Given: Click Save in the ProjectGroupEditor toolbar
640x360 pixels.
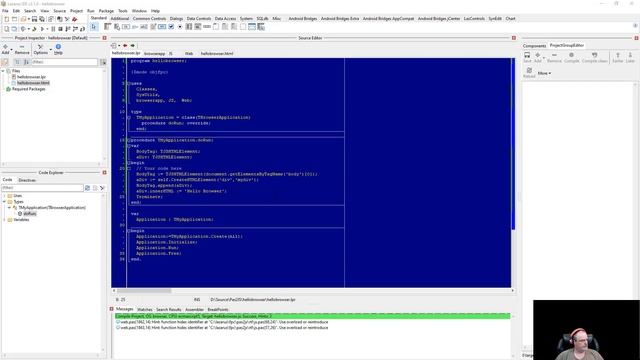Looking at the screenshot, I should click(x=527, y=57).
